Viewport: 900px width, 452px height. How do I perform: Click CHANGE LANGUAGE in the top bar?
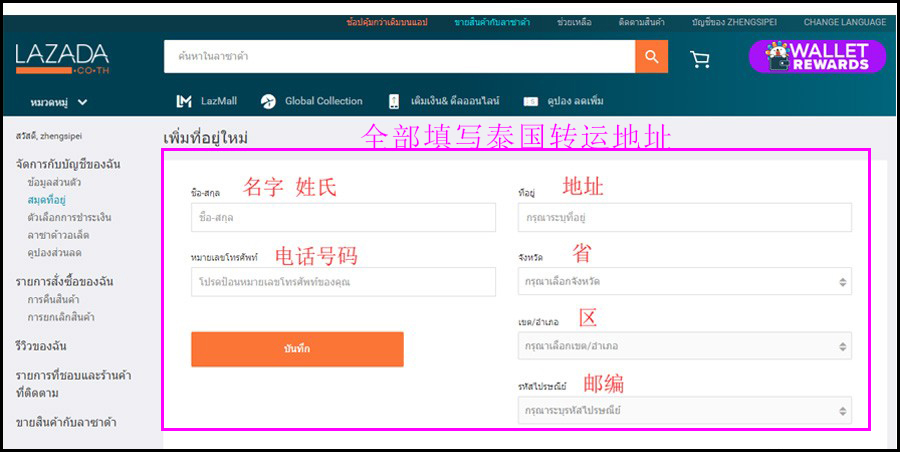pos(844,22)
